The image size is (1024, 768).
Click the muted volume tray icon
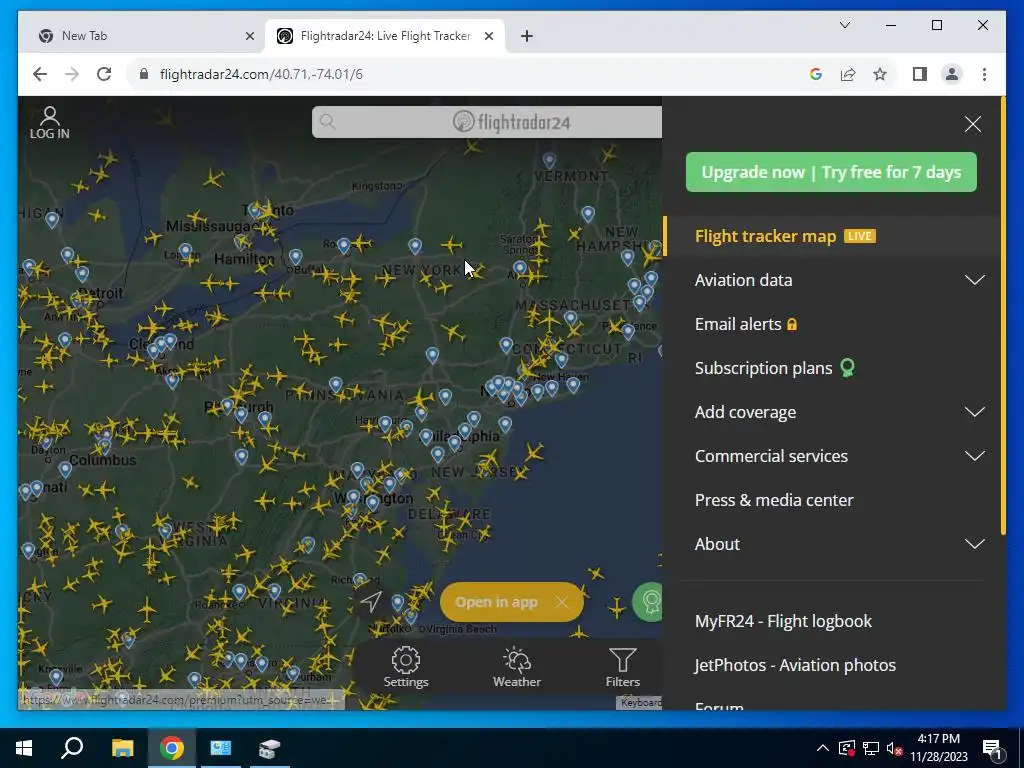[x=895, y=748]
